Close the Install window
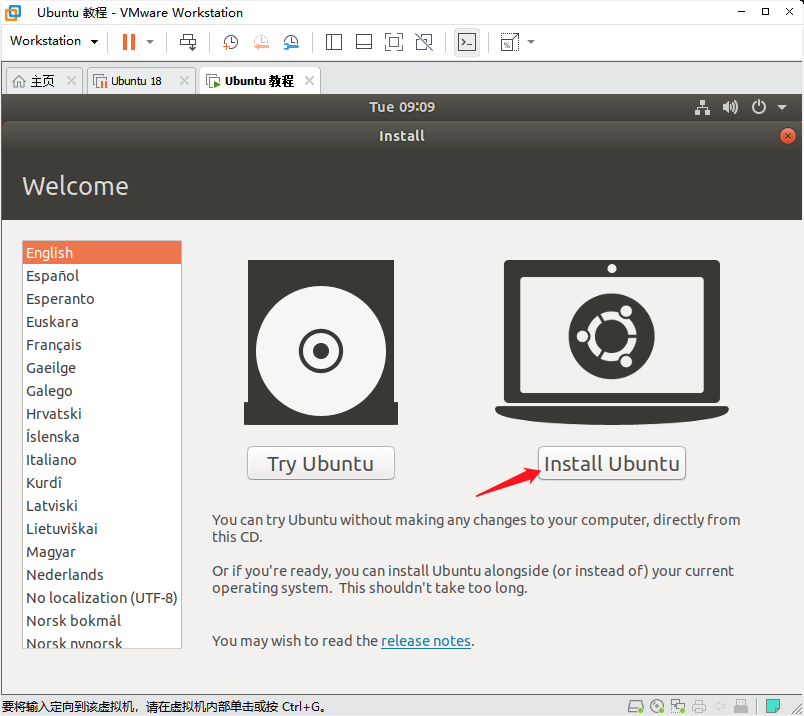804x716 pixels. (x=788, y=136)
